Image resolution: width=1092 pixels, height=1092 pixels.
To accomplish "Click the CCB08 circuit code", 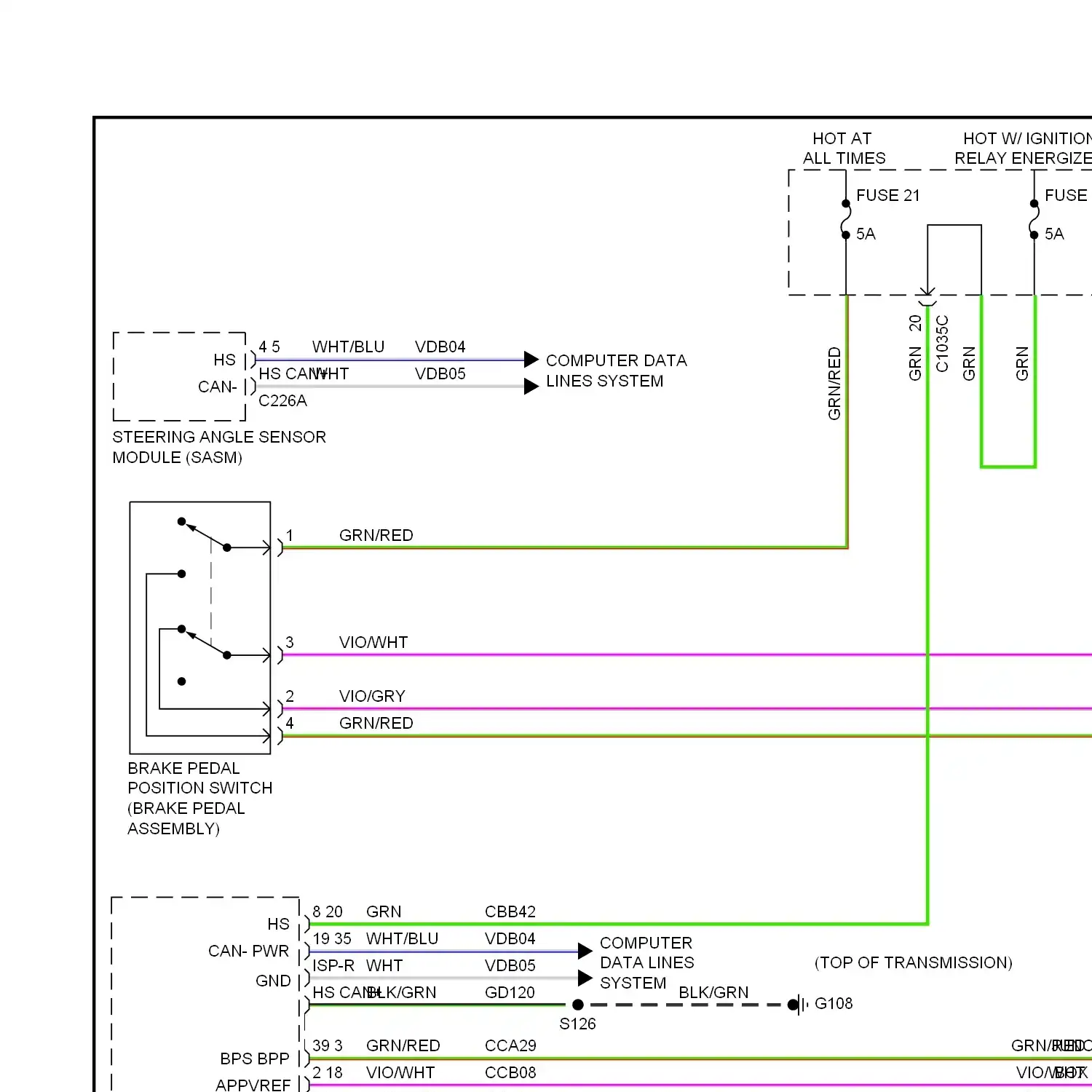I will (510, 1072).
